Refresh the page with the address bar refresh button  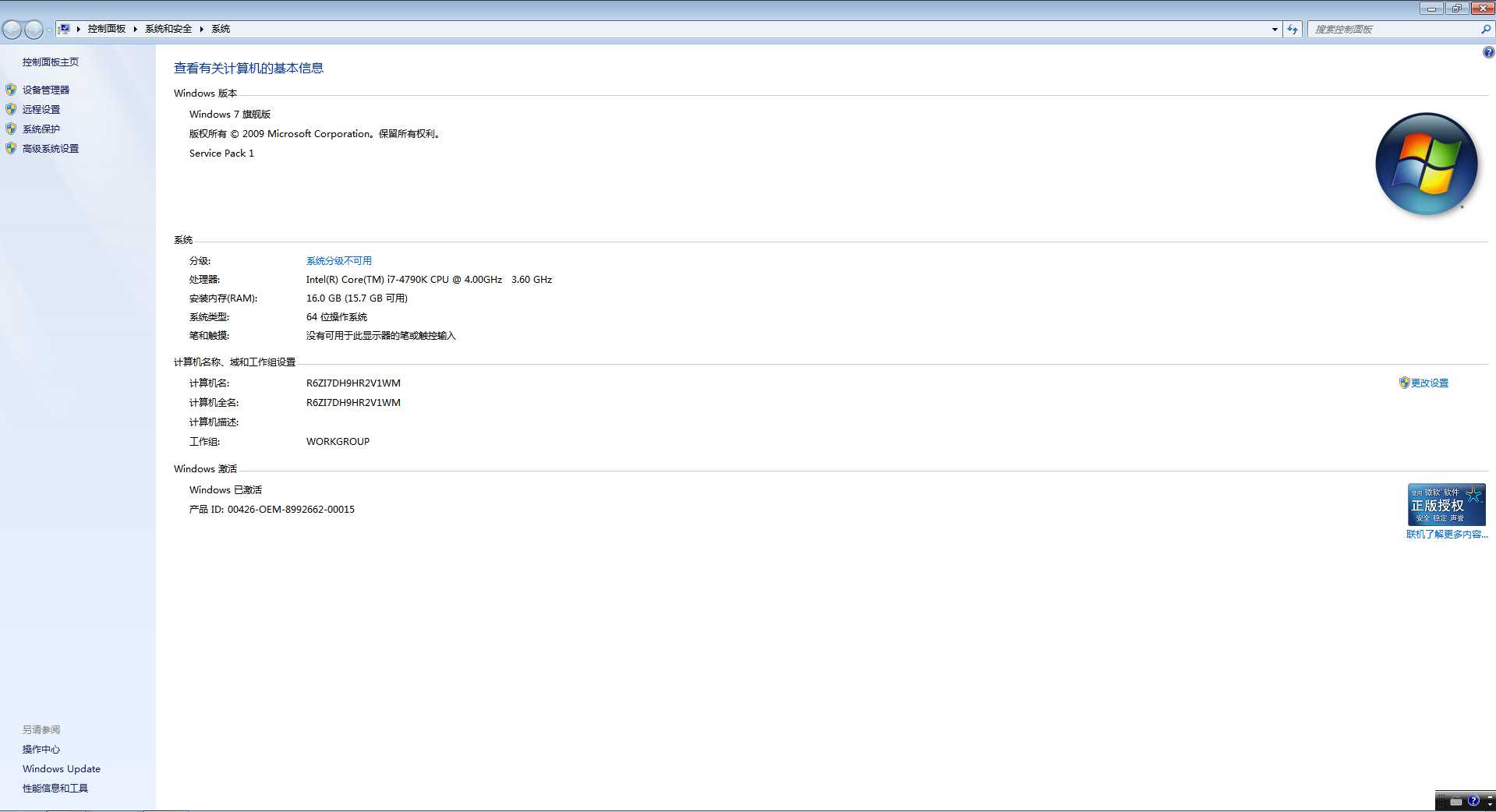pyautogui.click(x=1293, y=29)
